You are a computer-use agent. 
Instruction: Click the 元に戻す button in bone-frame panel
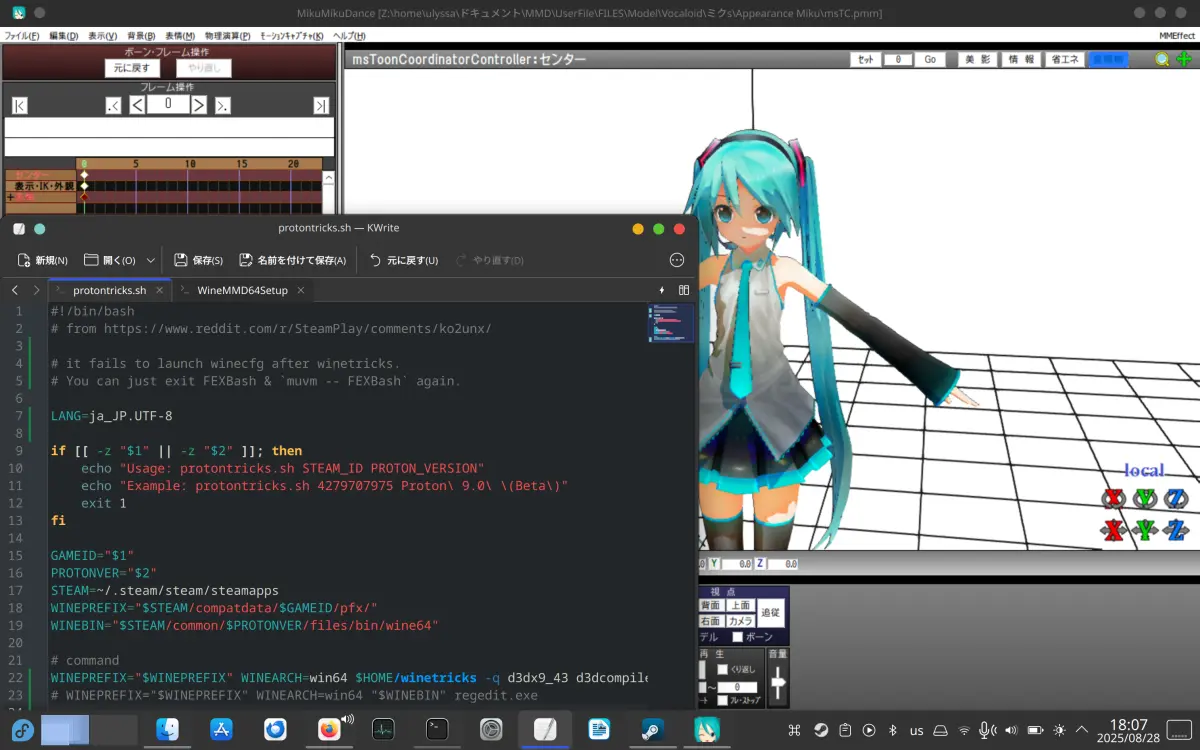[x=132, y=68]
